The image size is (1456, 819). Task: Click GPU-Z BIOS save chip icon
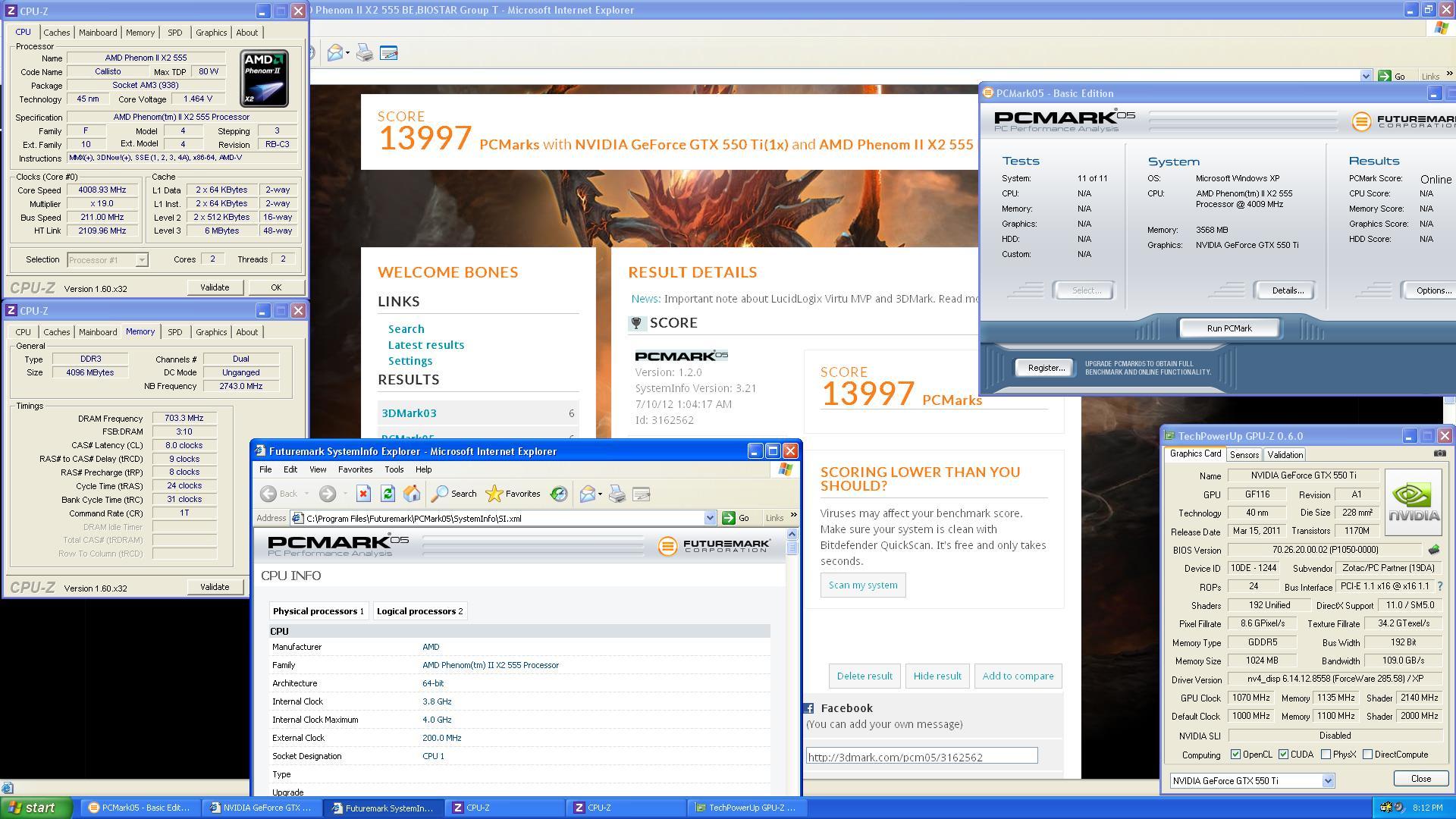[1434, 550]
